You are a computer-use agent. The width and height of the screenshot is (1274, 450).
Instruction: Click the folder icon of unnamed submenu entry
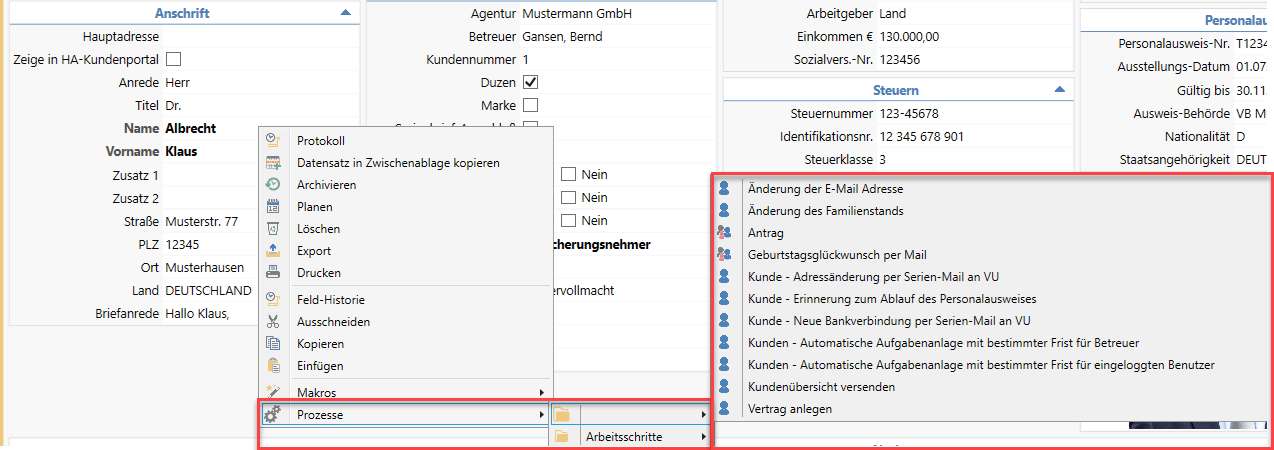(x=562, y=414)
